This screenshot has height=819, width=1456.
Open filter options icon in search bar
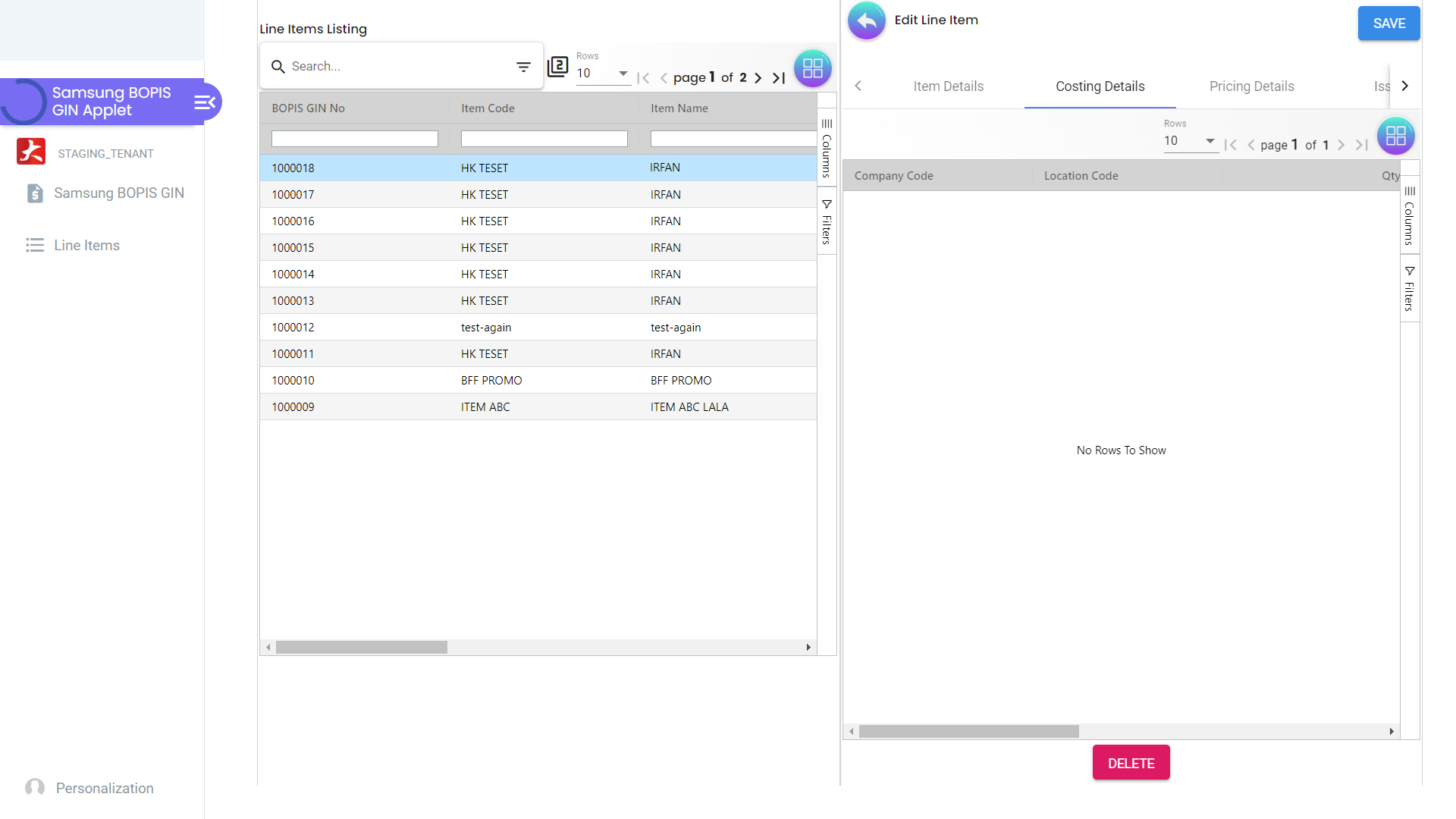[523, 67]
